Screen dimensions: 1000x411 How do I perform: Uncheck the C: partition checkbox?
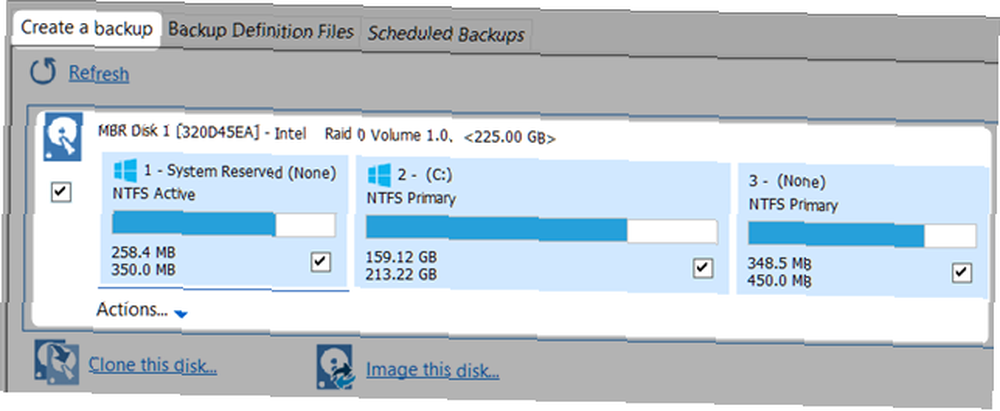tap(703, 268)
